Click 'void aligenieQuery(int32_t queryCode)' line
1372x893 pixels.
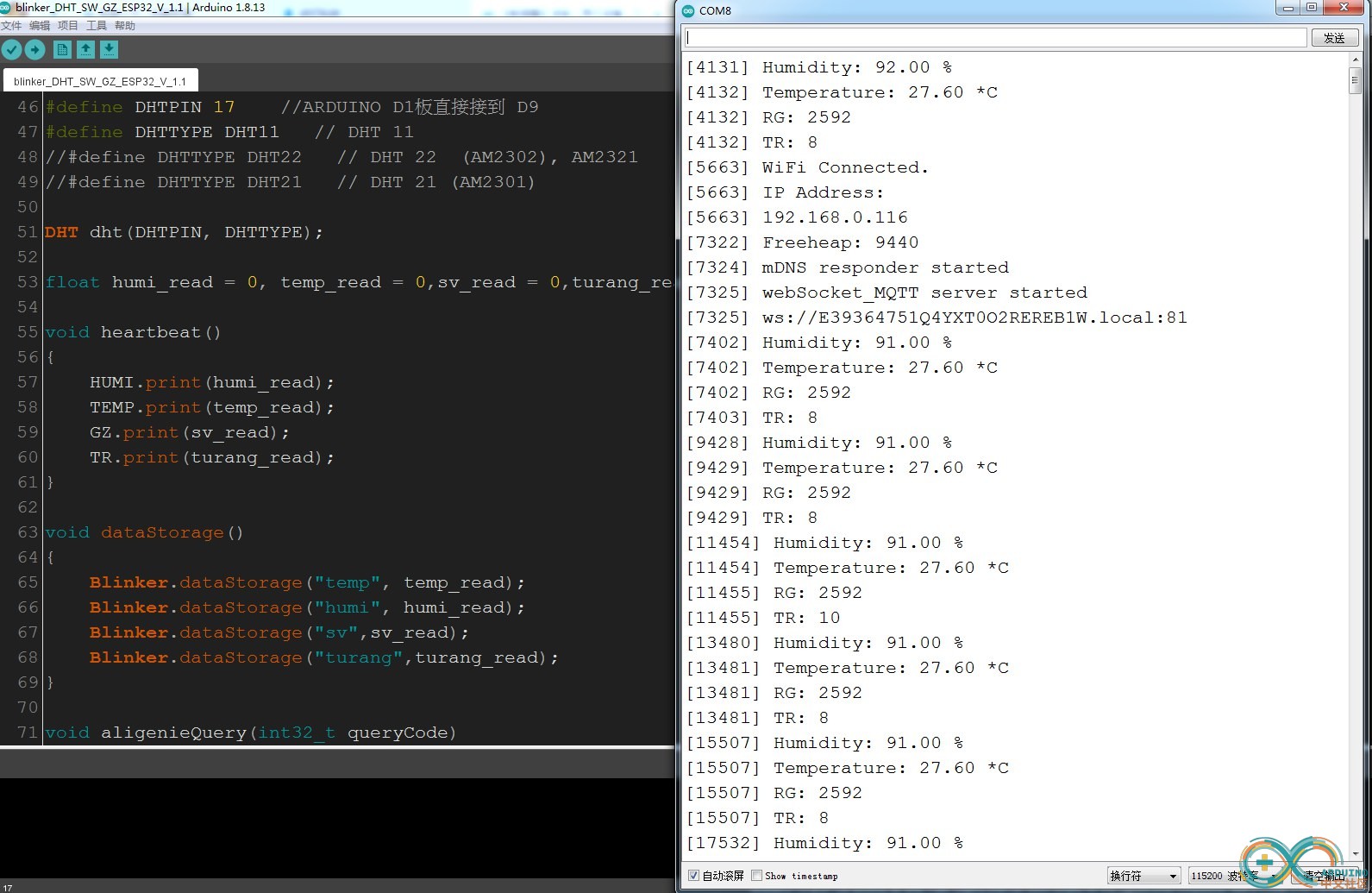[x=250, y=733]
